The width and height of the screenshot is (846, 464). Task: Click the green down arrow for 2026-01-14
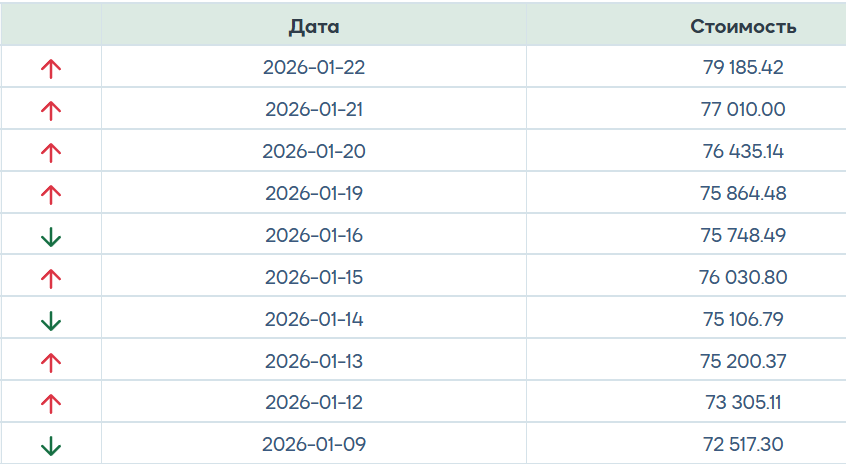point(51,321)
